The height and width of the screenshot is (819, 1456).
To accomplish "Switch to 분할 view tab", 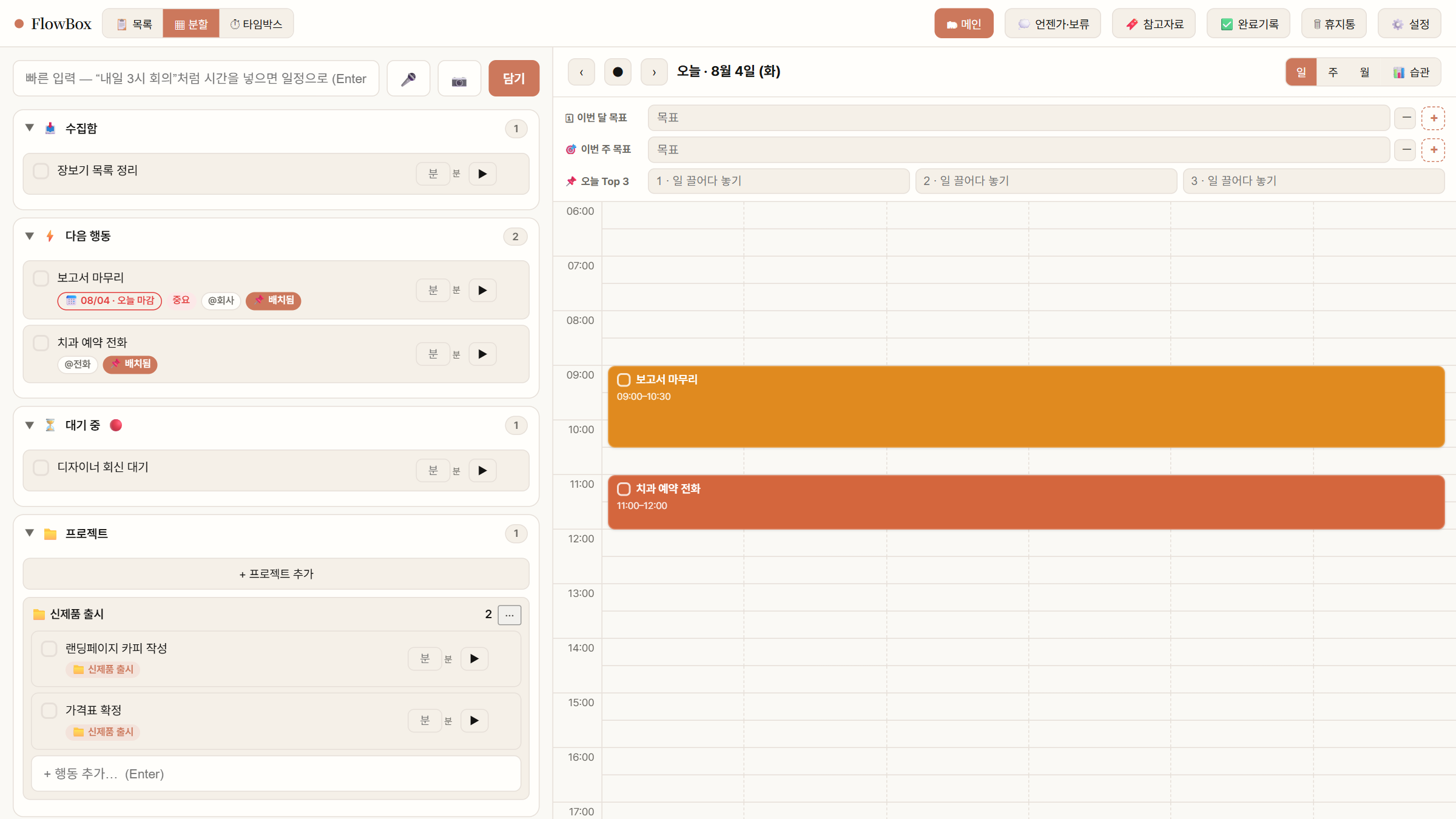I will tap(191, 24).
